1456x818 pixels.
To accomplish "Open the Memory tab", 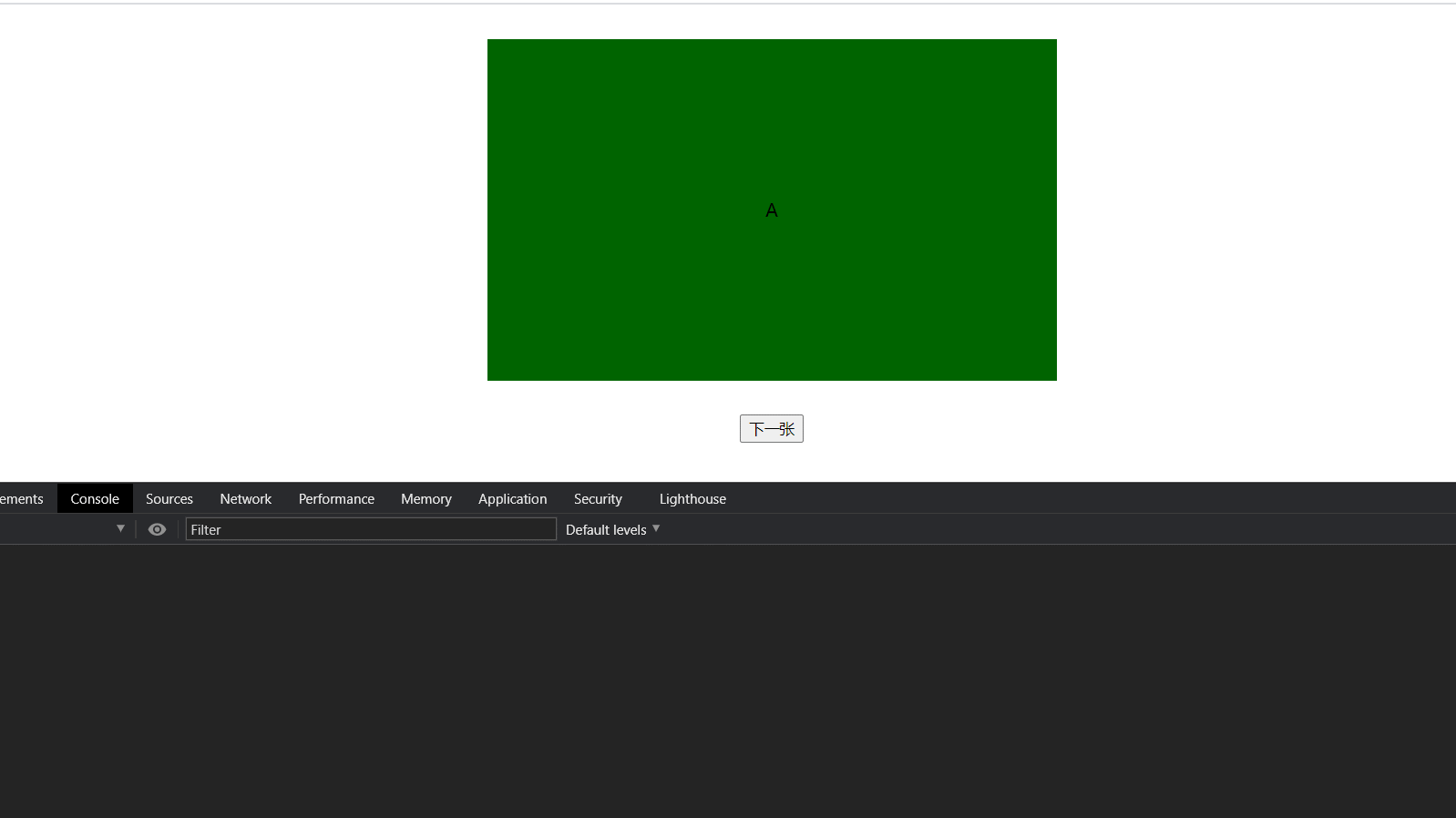I will [x=426, y=499].
